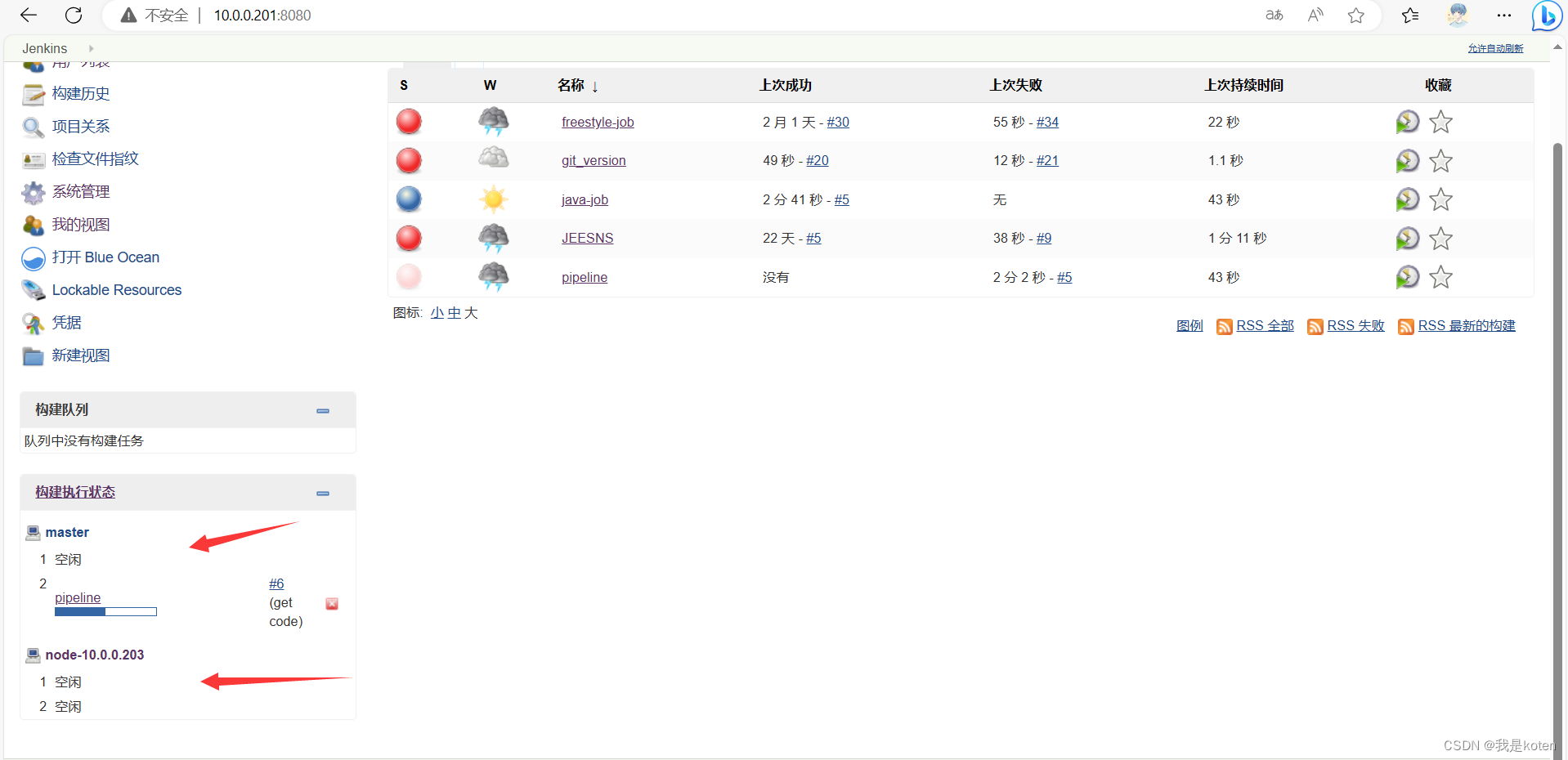The width and height of the screenshot is (1568, 760).
Task: Expand the Jenkins breadcrumb arrow
Action: coord(91,49)
